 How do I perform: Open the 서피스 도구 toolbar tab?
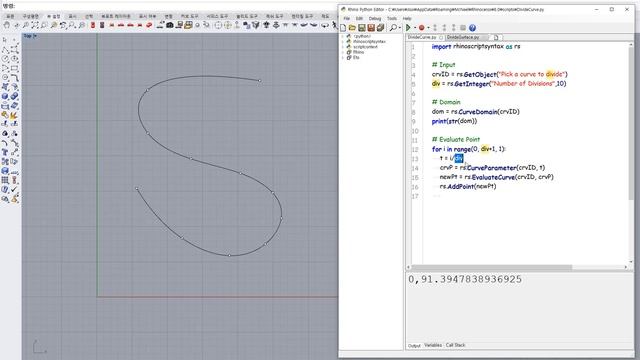pyautogui.click(x=217, y=16)
